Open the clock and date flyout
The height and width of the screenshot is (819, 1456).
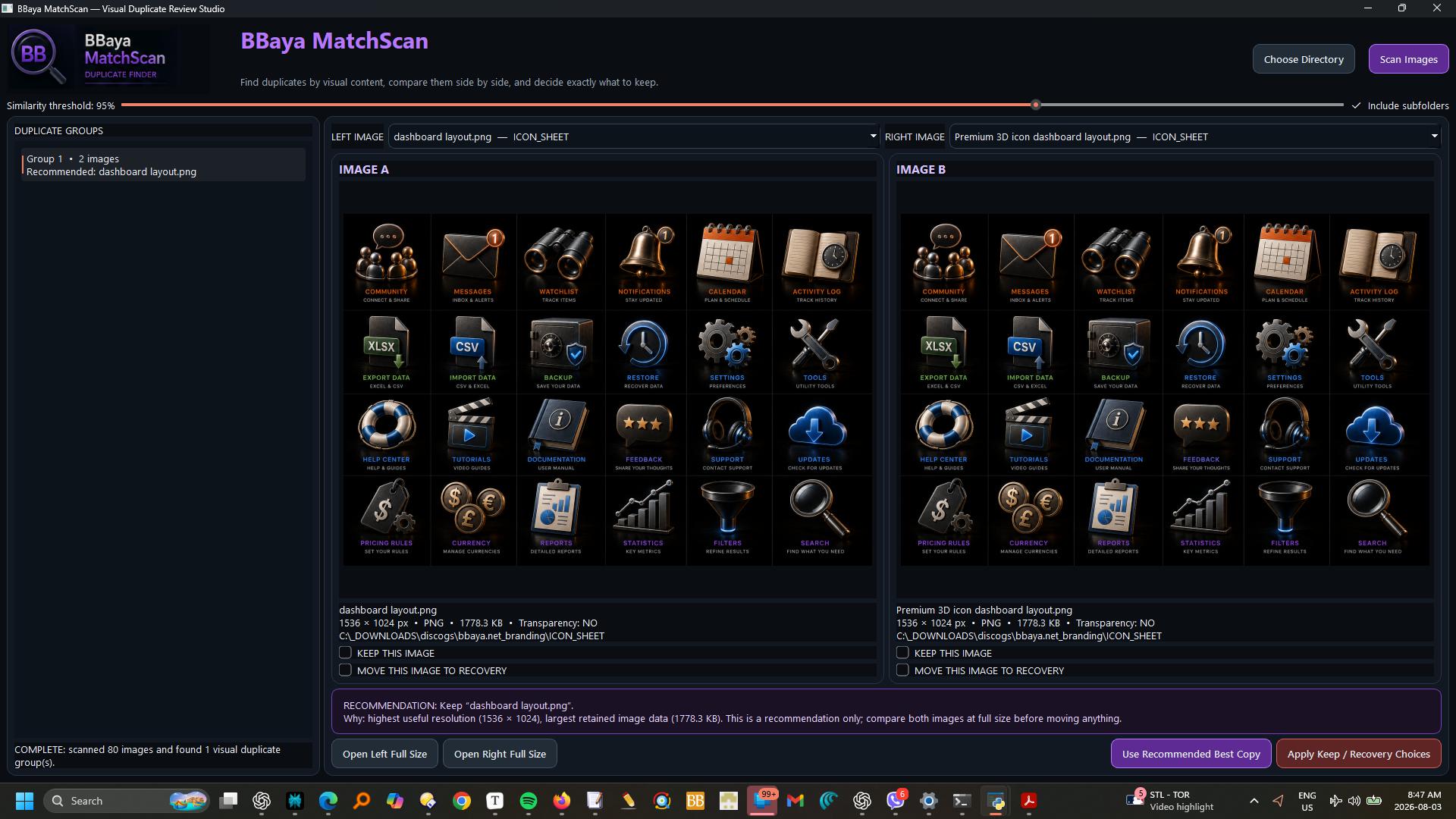(1417, 801)
